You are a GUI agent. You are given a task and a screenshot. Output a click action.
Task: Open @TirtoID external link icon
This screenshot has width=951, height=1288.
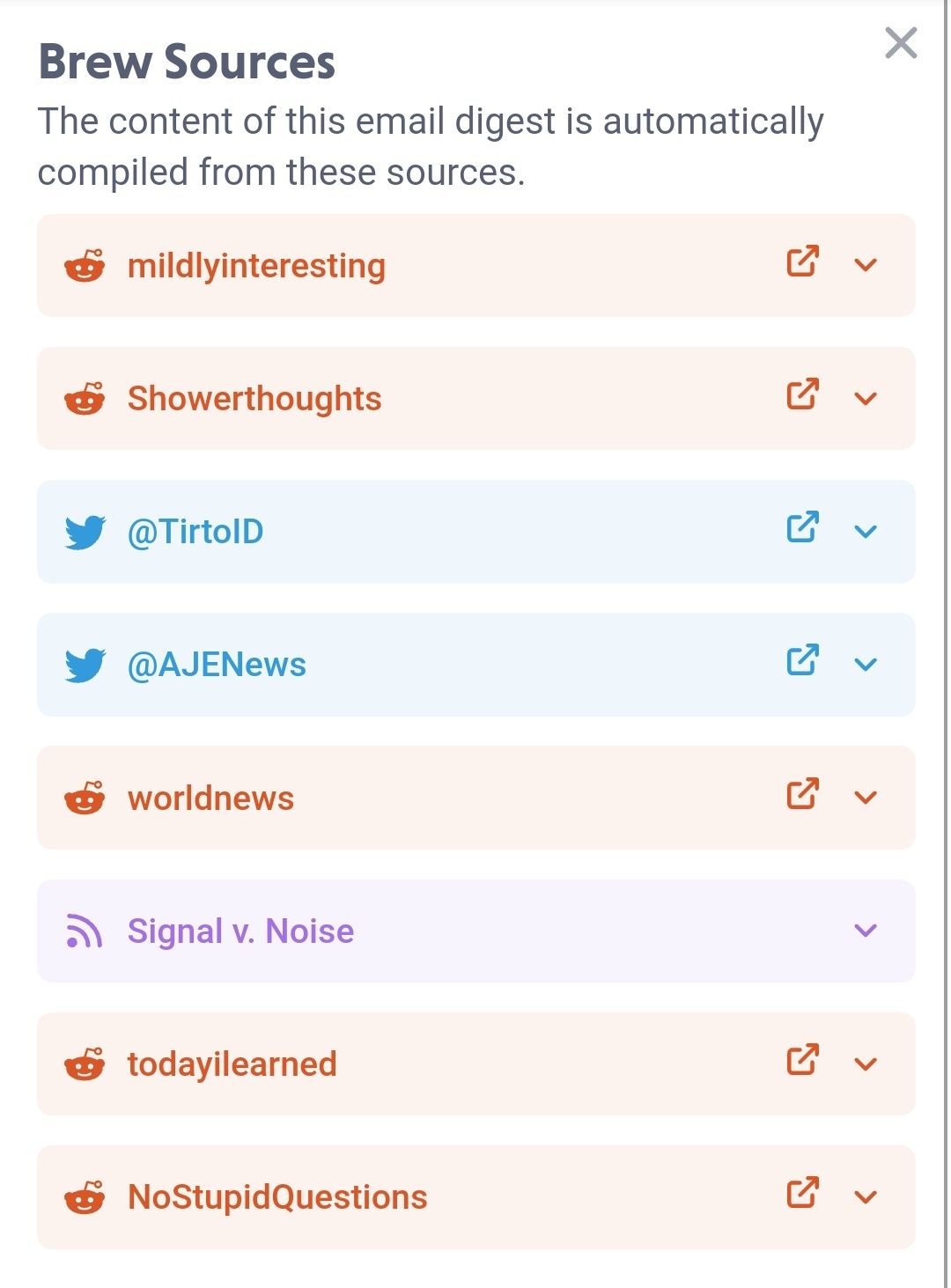[x=802, y=527]
